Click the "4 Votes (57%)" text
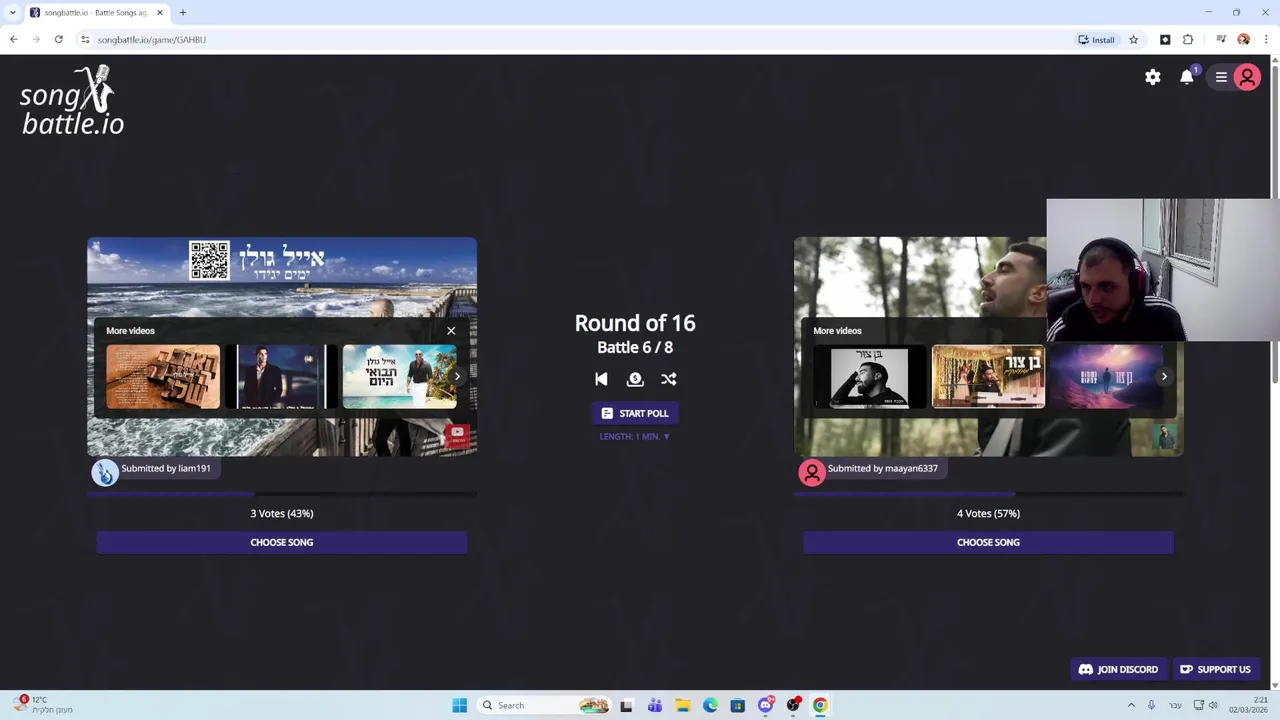 [x=988, y=513]
